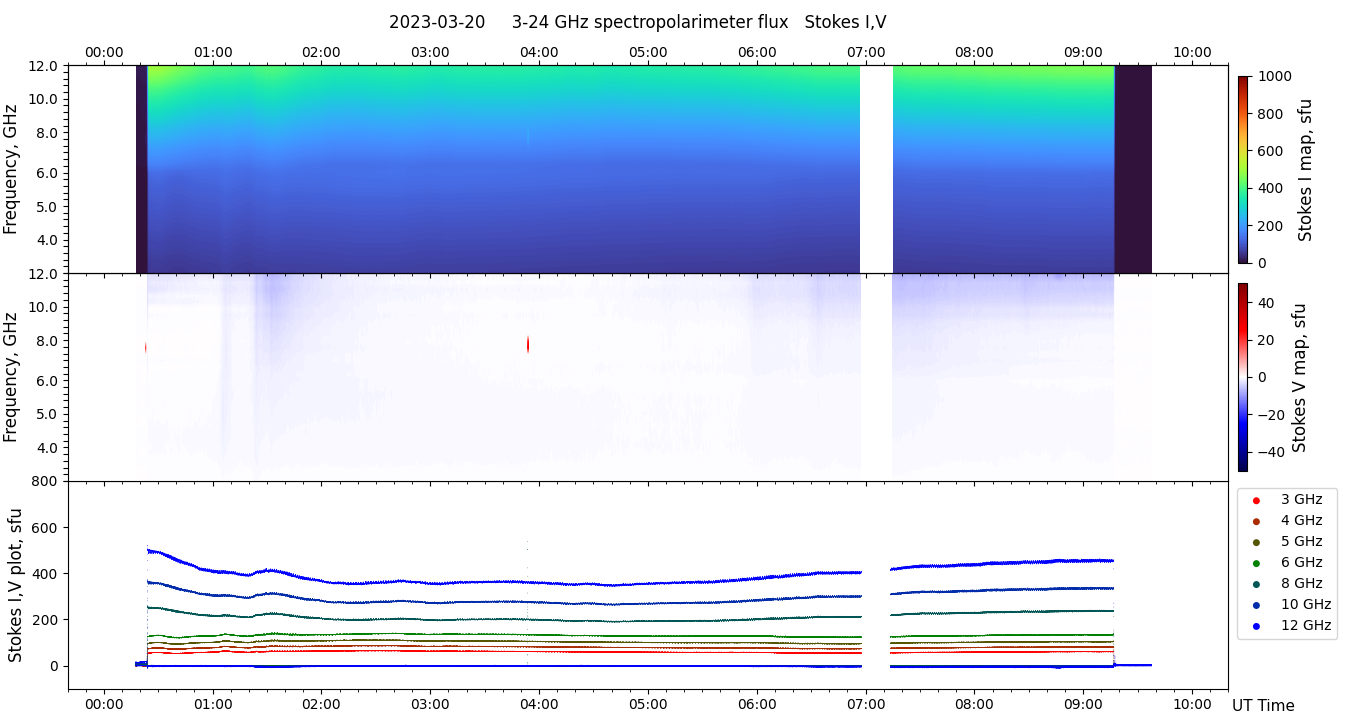1350x725 pixels.
Task: Click the UT Time axis label
Action: [x=1263, y=706]
